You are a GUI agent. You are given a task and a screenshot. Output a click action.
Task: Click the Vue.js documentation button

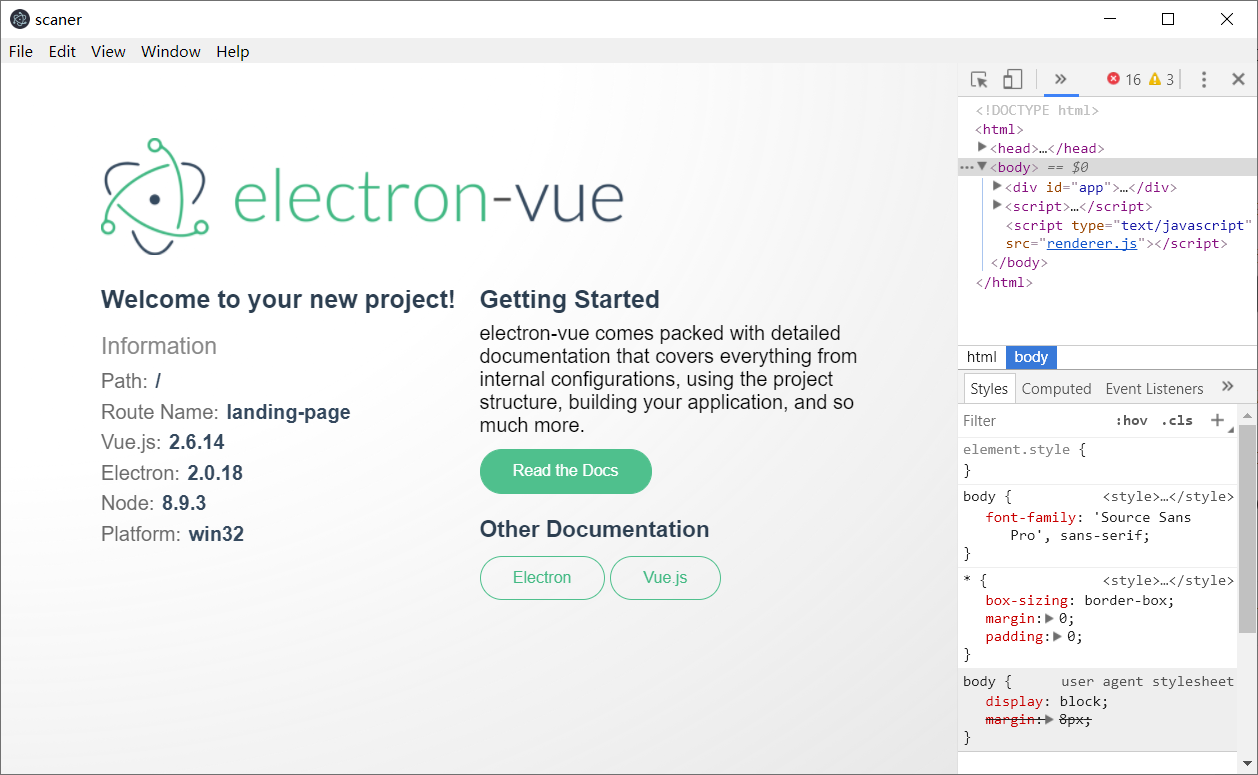(665, 578)
